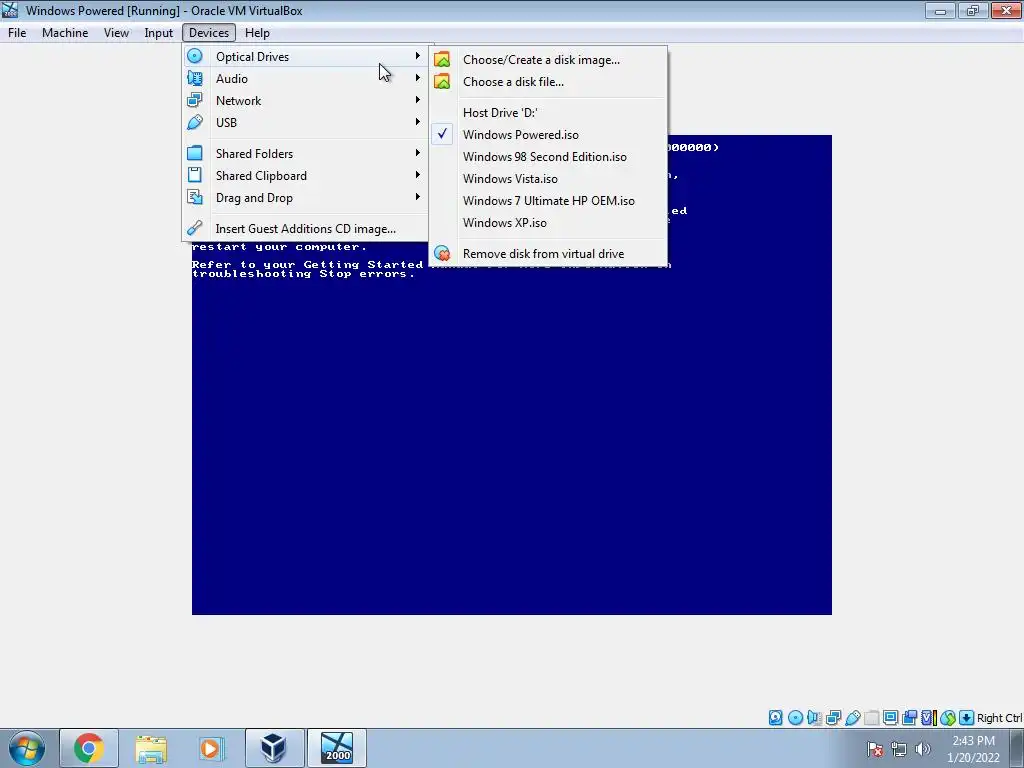Viewport: 1024px width, 768px height.
Task: Expand the USB submenu arrow
Action: click(417, 121)
